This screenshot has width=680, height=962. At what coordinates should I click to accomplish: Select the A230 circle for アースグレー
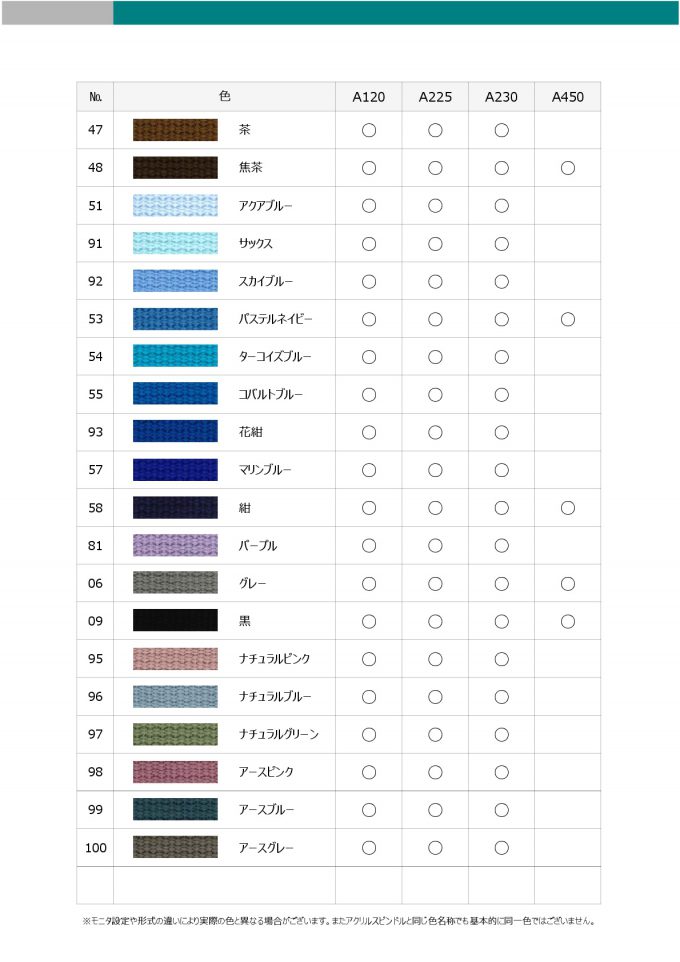(501, 848)
